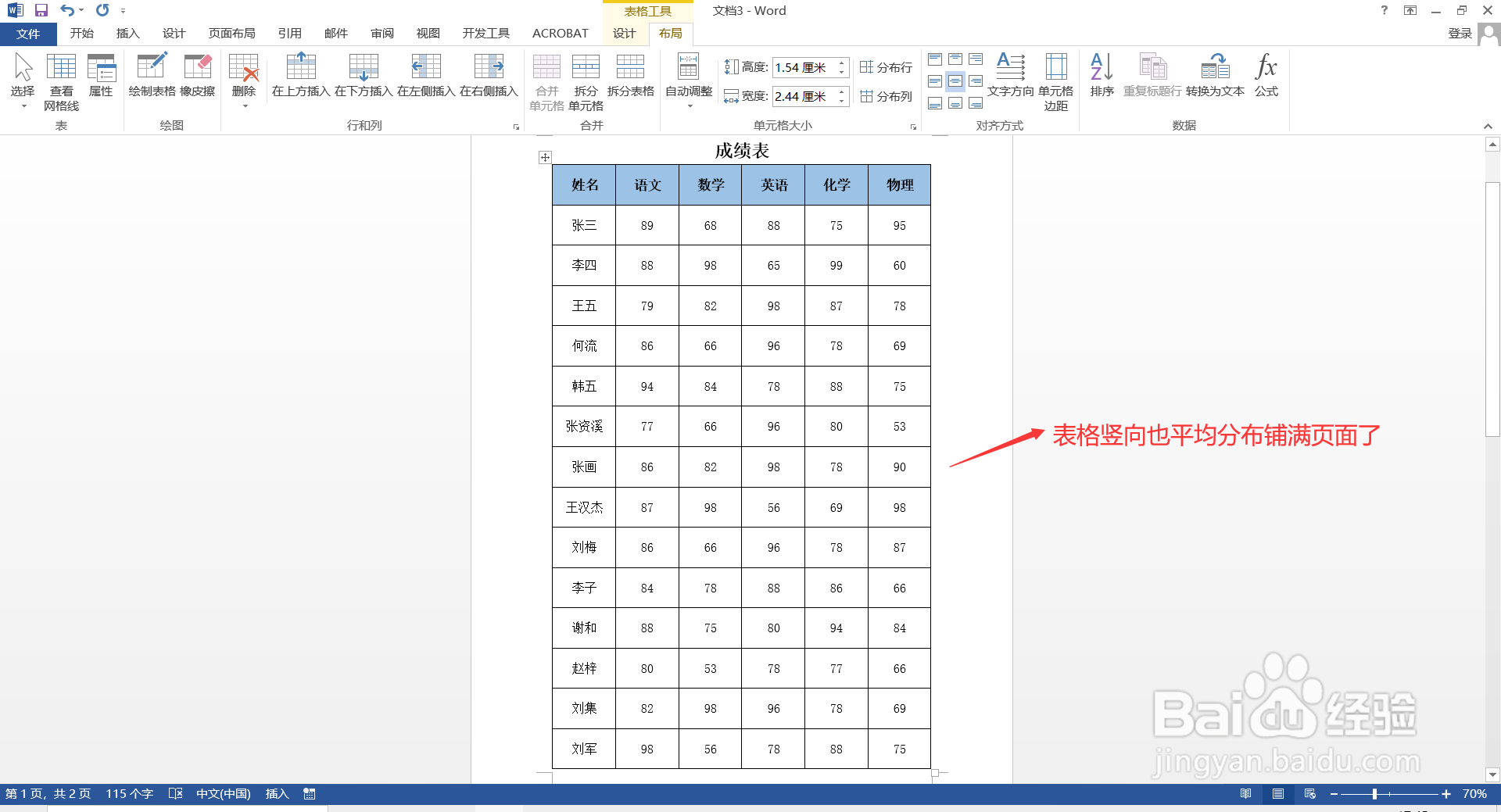1501x812 pixels.
Task: Align cell text center
Action: click(955, 81)
